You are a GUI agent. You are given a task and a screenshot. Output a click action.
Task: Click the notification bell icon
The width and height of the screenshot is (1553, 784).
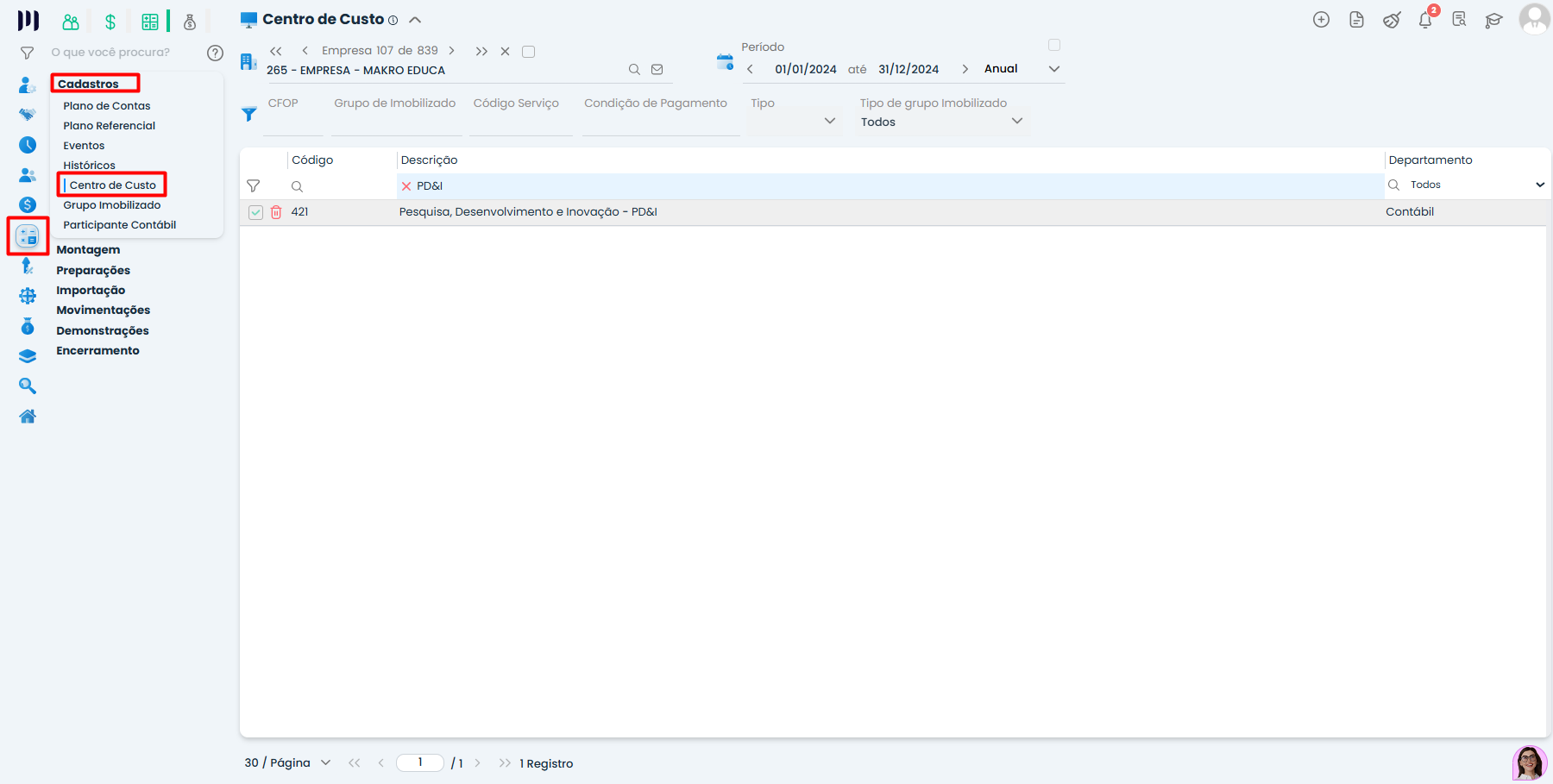tap(1424, 21)
